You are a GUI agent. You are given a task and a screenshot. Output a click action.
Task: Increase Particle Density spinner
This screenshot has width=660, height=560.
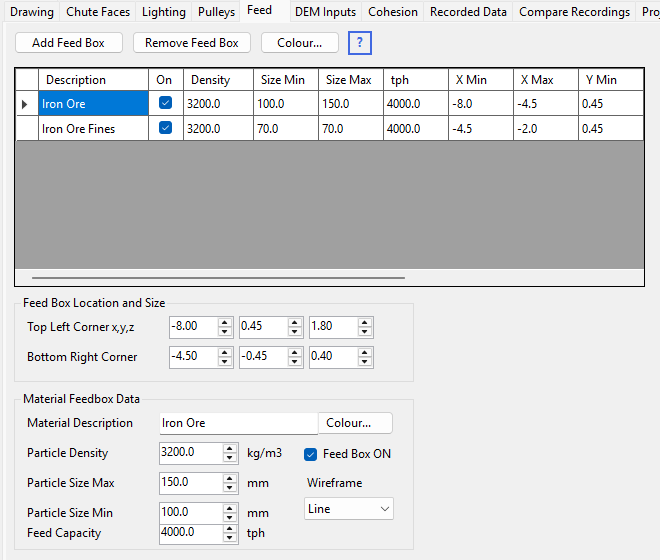[229, 449]
